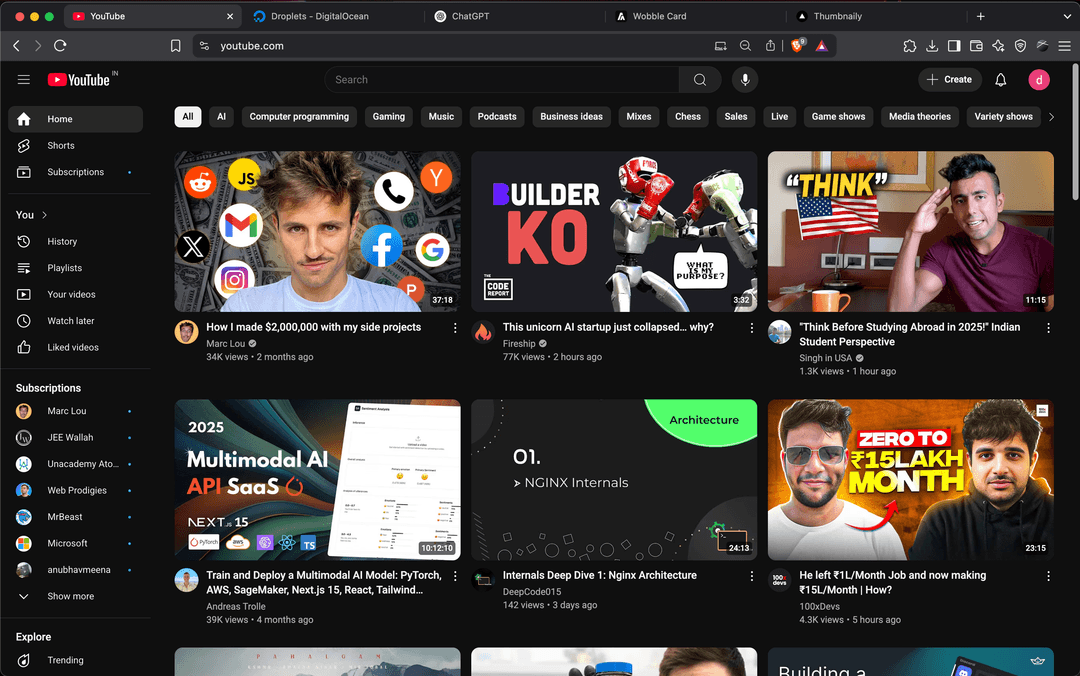This screenshot has height=676, width=1080.
Task: Open the account avatar menu
Action: pos(1039,80)
